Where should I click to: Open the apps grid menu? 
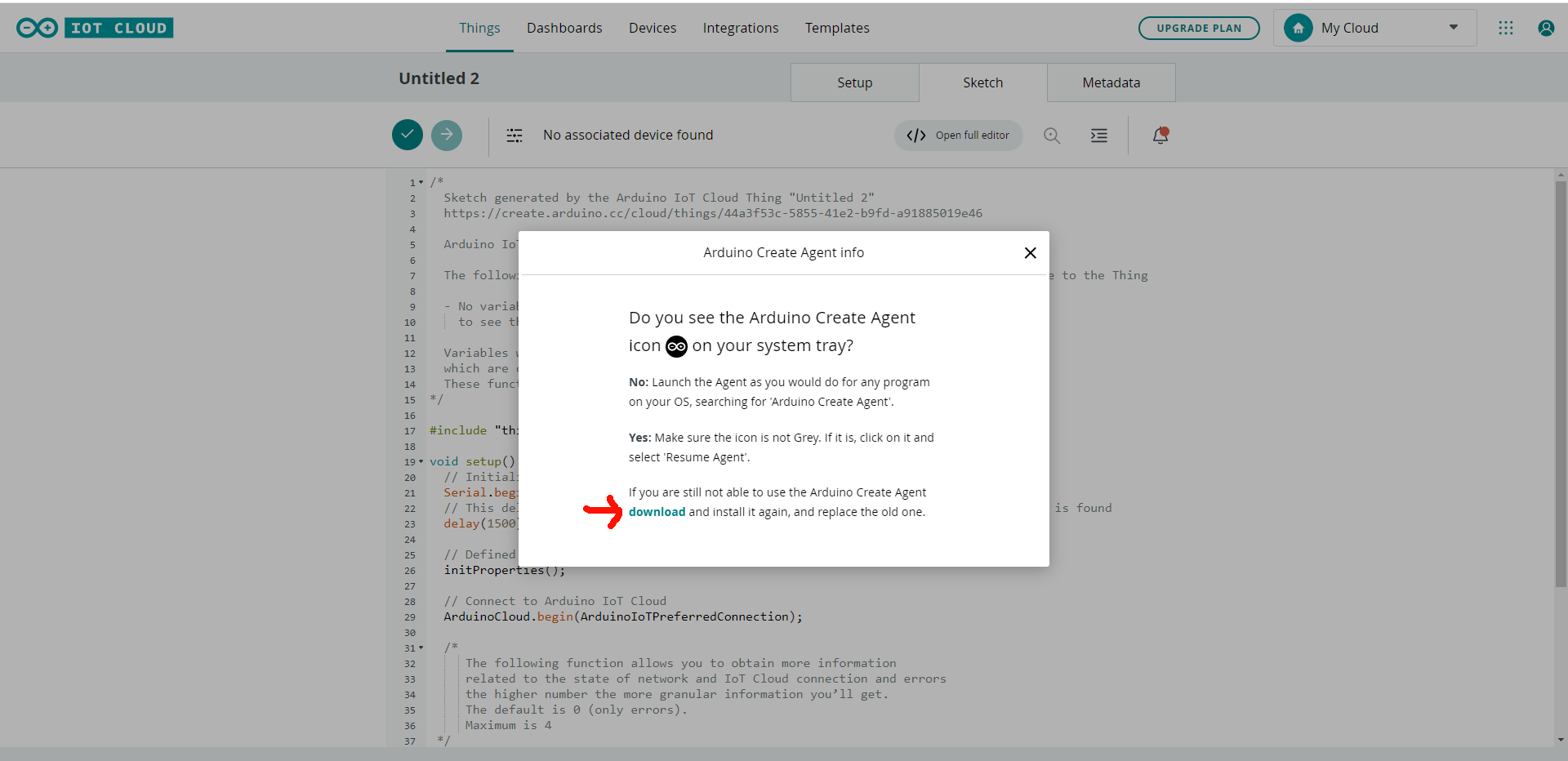pyautogui.click(x=1506, y=28)
